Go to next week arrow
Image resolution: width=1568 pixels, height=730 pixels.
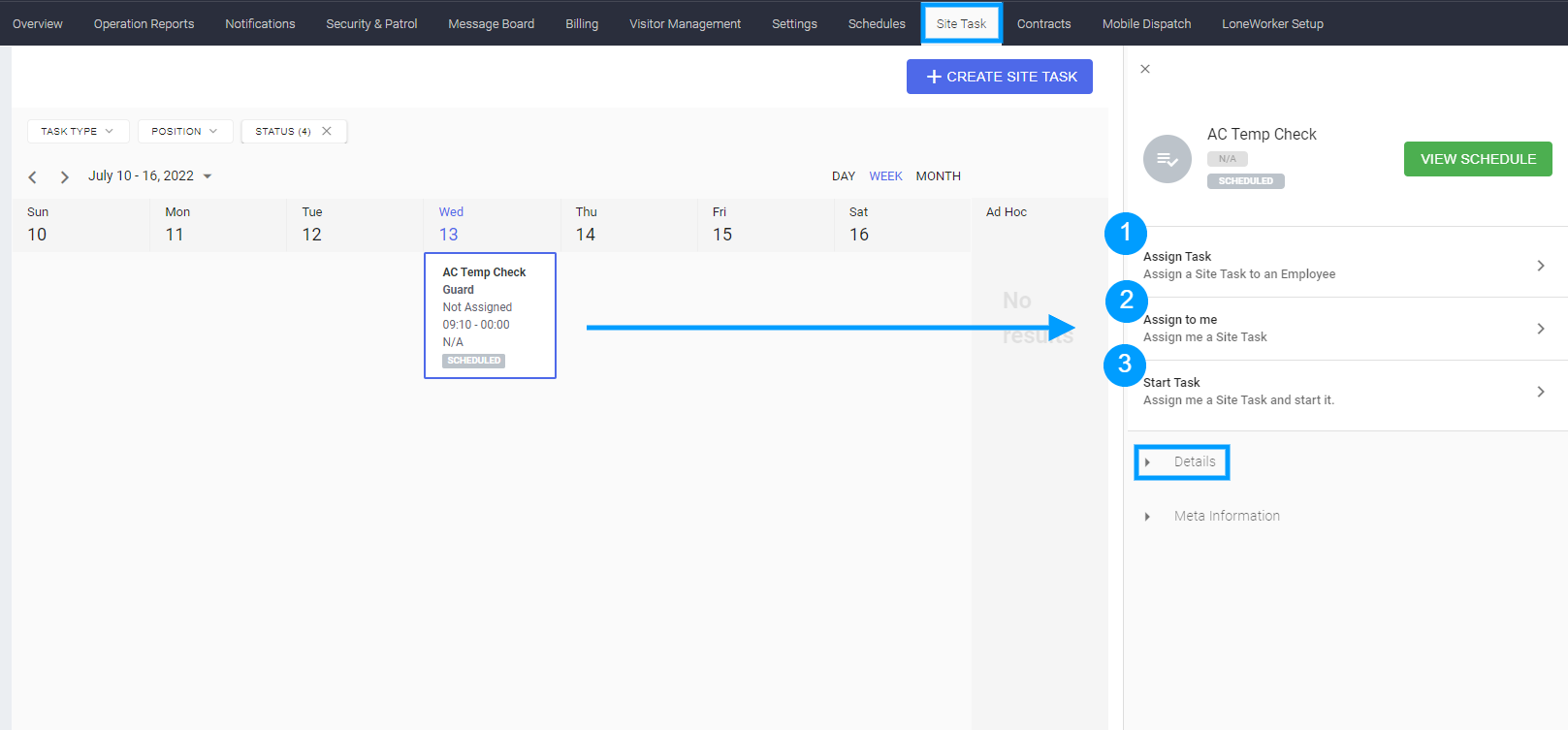click(64, 176)
